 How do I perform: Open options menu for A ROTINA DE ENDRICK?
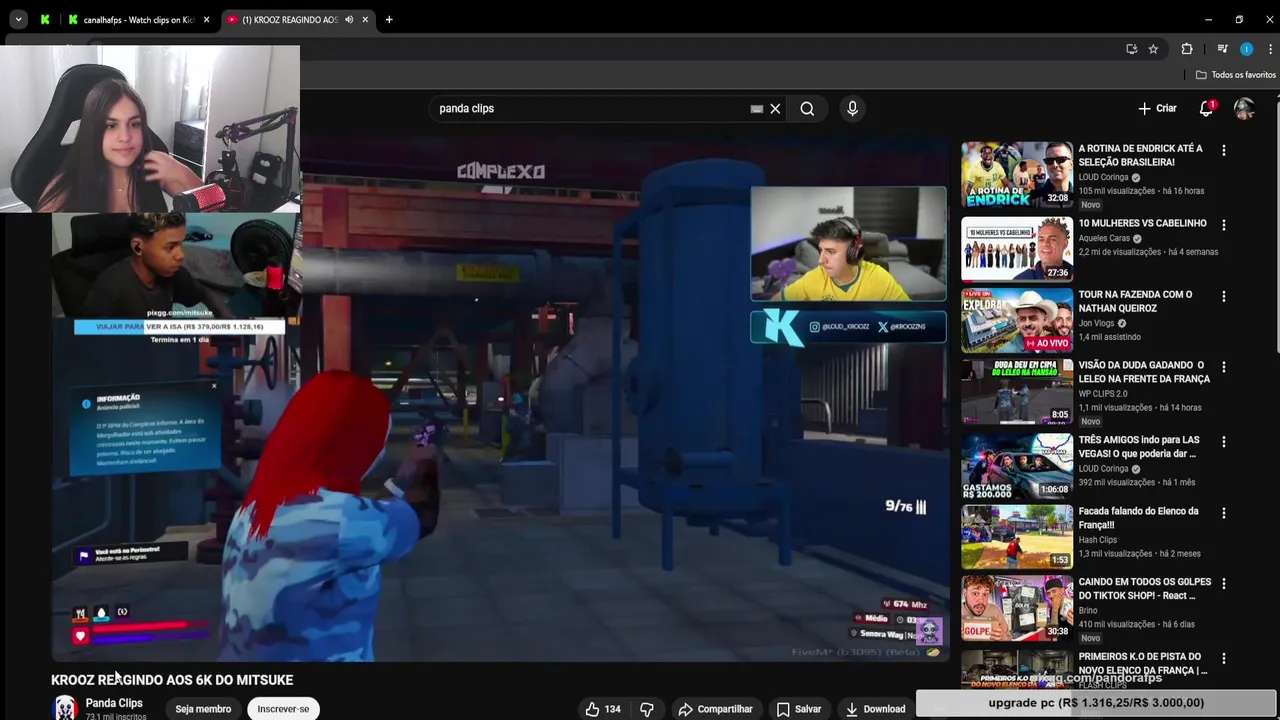click(x=1223, y=150)
